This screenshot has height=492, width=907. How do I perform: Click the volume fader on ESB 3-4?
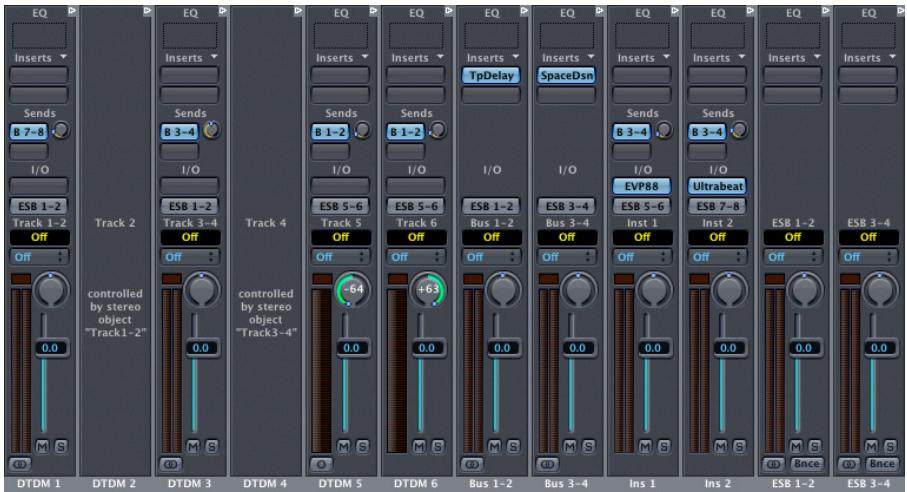(x=878, y=347)
